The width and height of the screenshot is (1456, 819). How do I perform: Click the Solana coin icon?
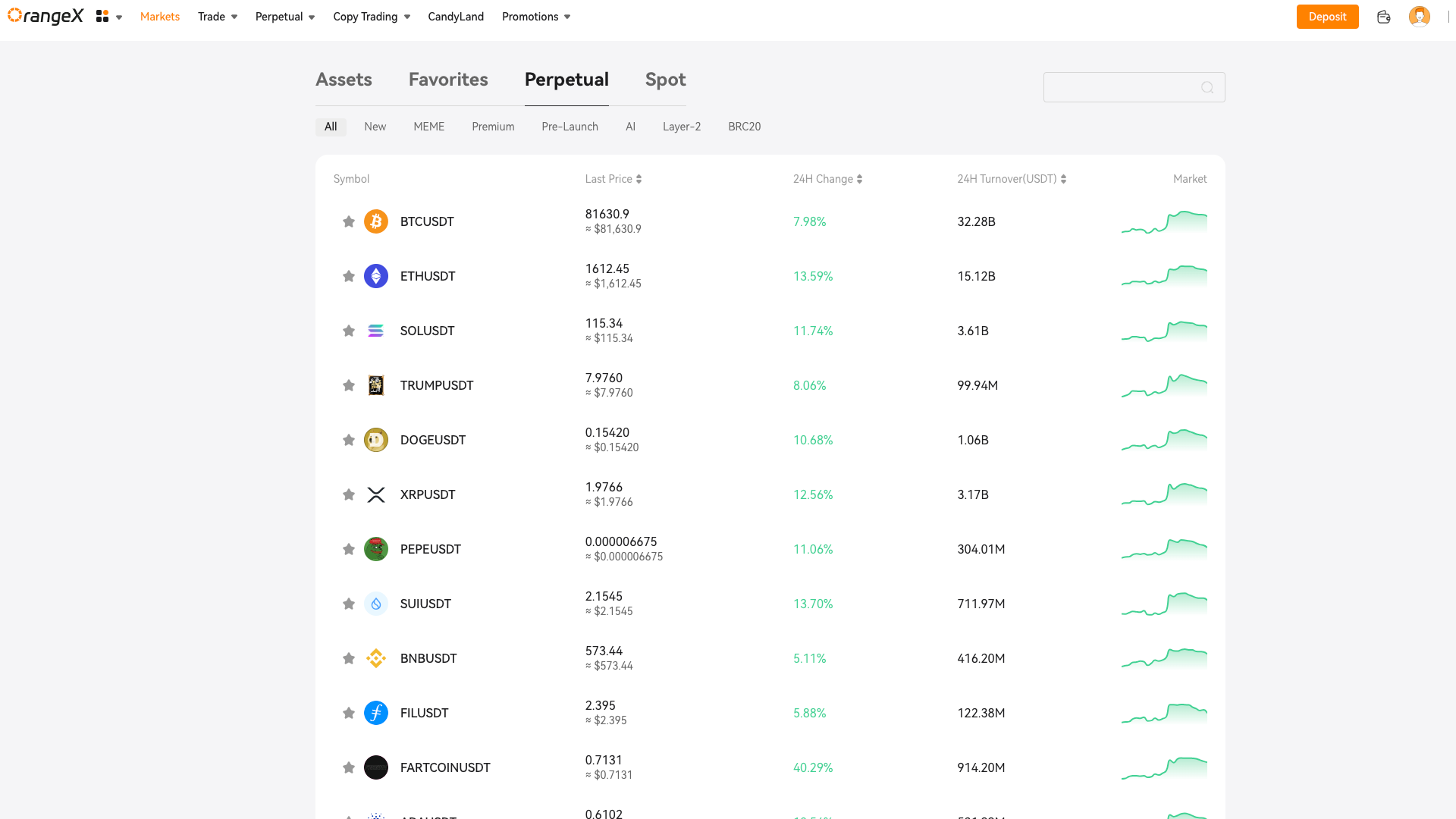click(x=376, y=331)
